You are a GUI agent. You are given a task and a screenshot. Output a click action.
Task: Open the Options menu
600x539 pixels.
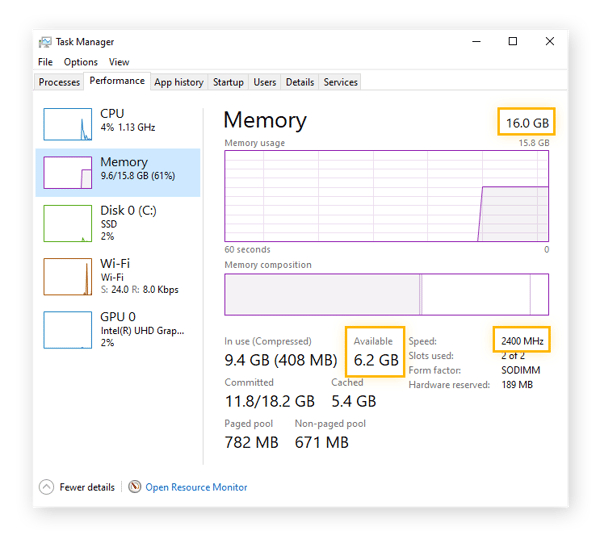pyautogui.click(x=81, y=62)
